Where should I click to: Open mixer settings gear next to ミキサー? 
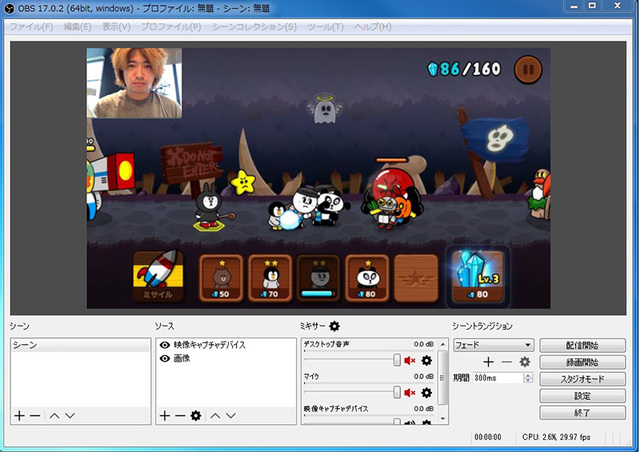(x=335, y=326)
